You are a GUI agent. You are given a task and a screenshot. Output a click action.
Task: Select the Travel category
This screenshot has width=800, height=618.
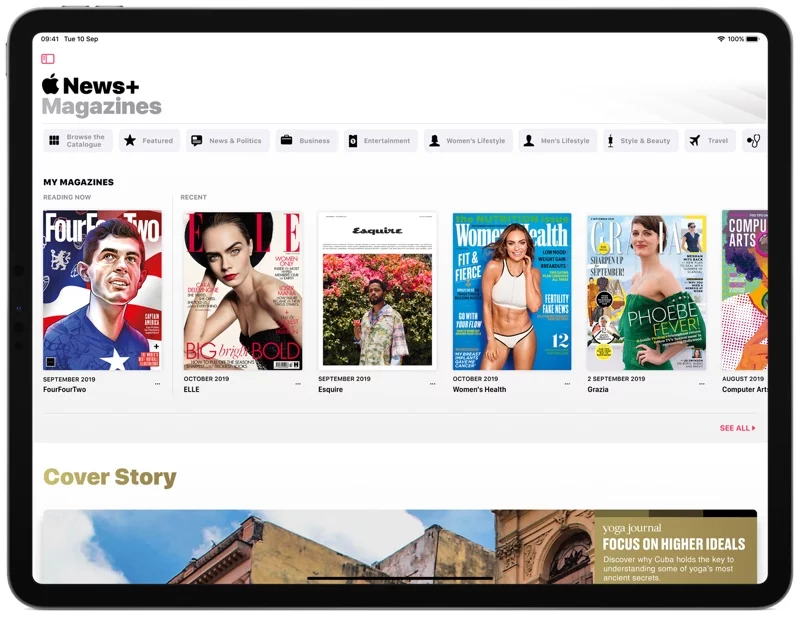710,140
